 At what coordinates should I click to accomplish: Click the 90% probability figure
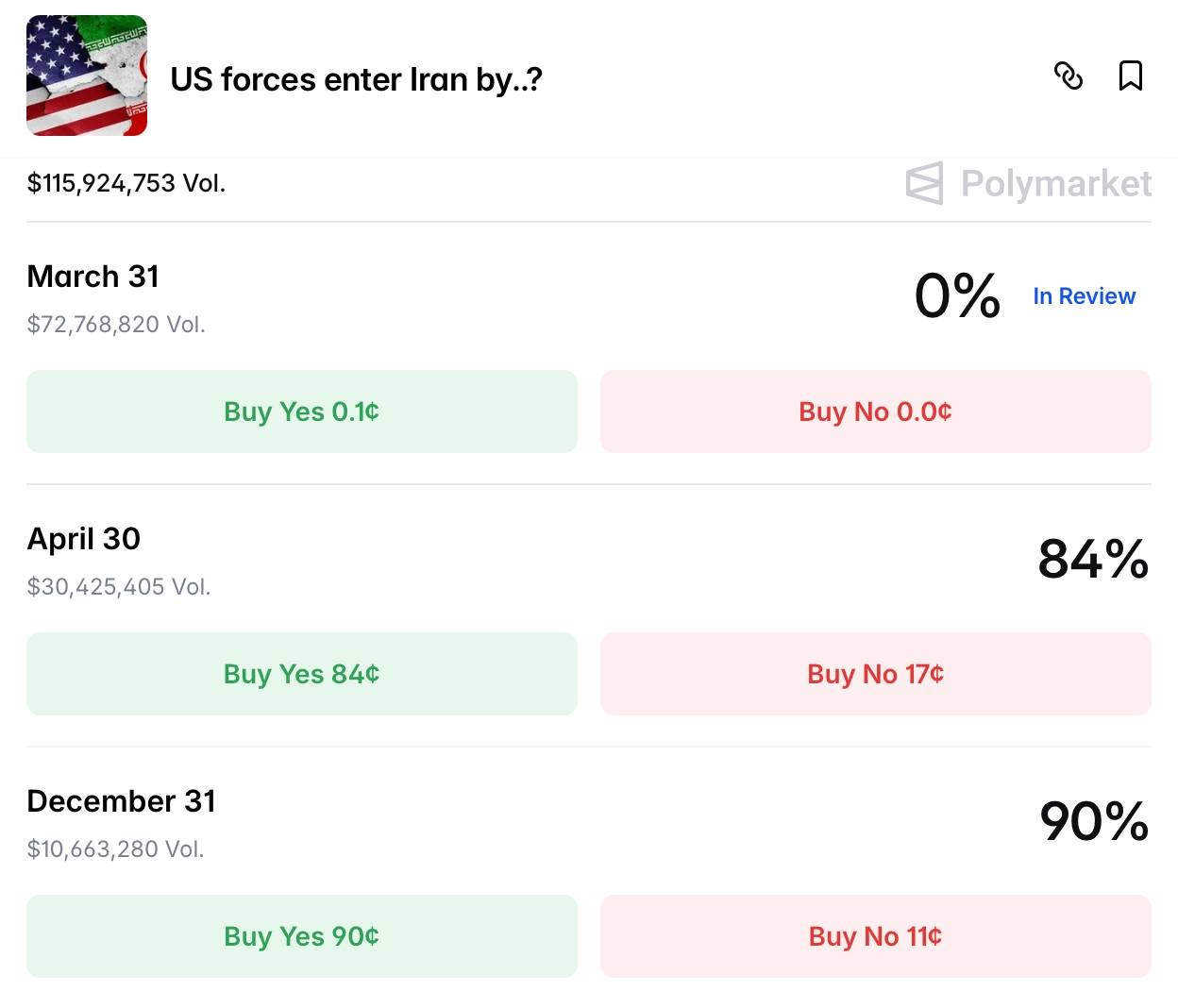pos(1093,821)
